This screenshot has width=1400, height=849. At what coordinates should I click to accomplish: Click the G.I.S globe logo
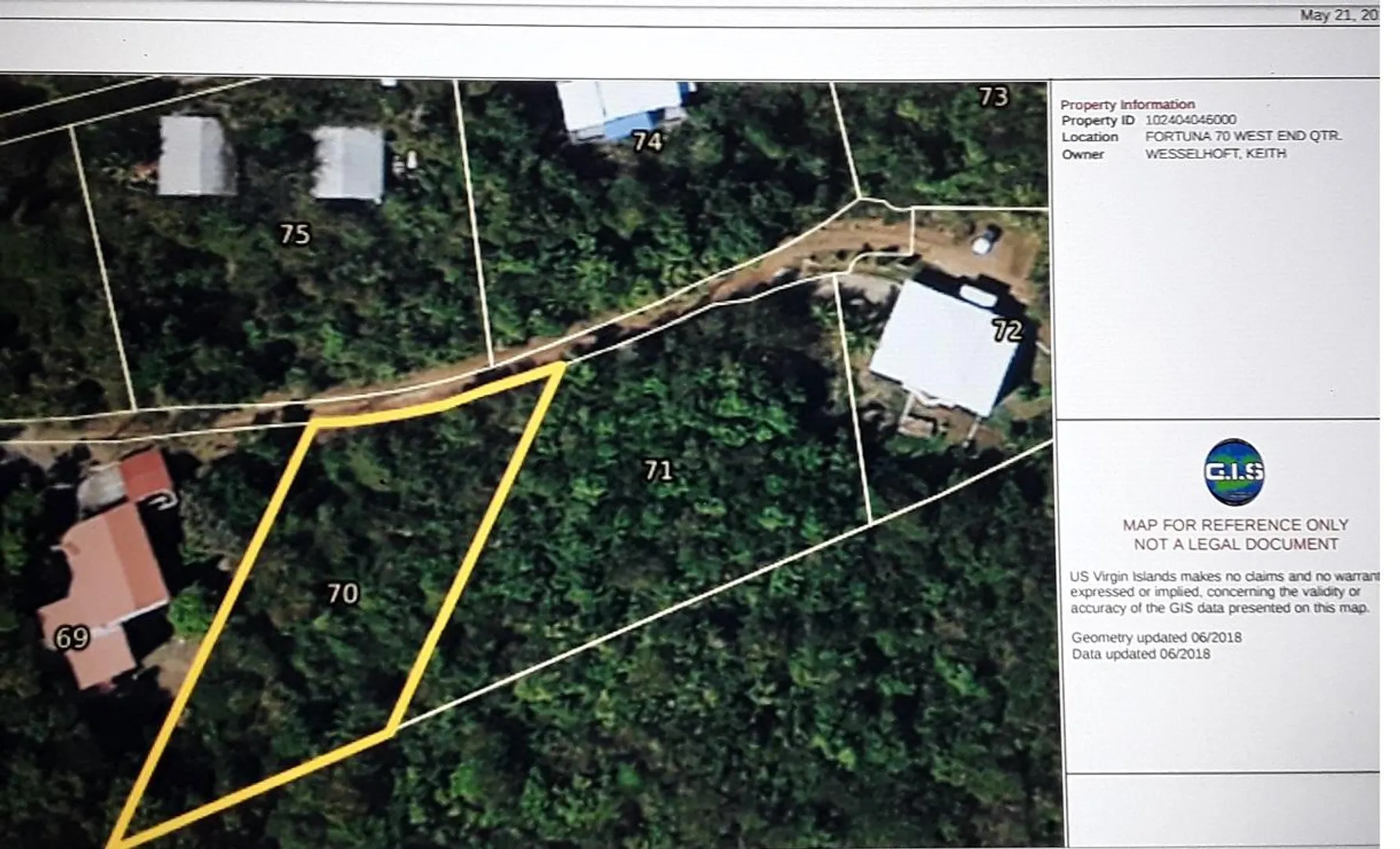(x=1233, y=472)
